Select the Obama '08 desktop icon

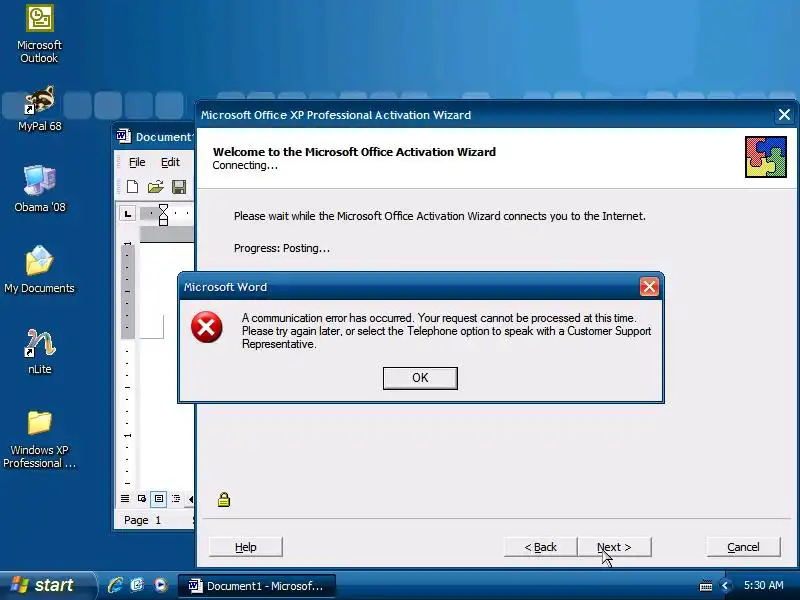(x=39, y=189)
